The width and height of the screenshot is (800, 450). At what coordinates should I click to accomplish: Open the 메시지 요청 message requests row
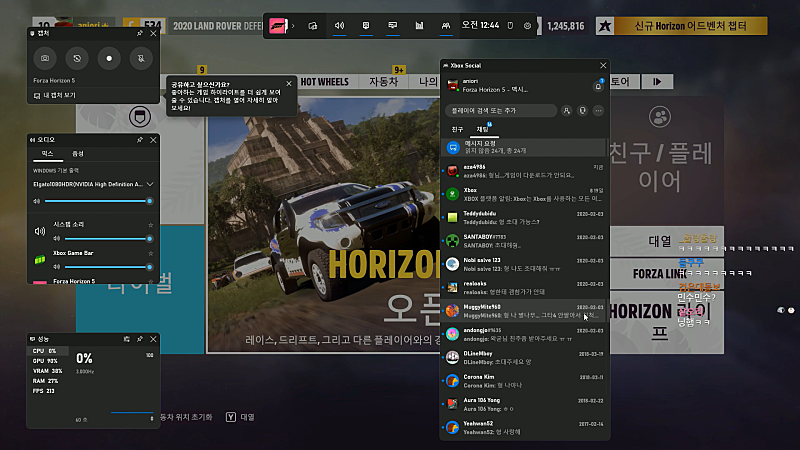(x=524, y=147)
